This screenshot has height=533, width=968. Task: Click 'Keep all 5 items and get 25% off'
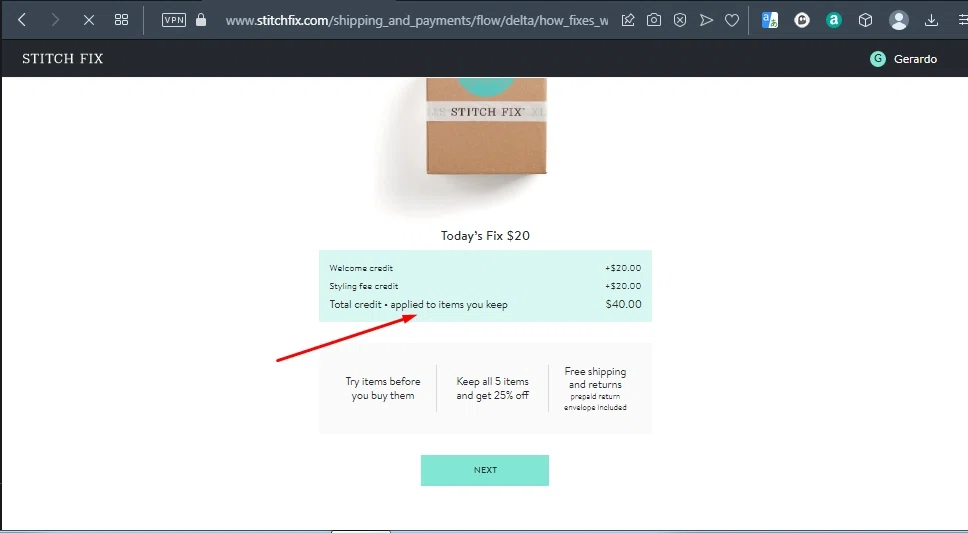(492, 388)
